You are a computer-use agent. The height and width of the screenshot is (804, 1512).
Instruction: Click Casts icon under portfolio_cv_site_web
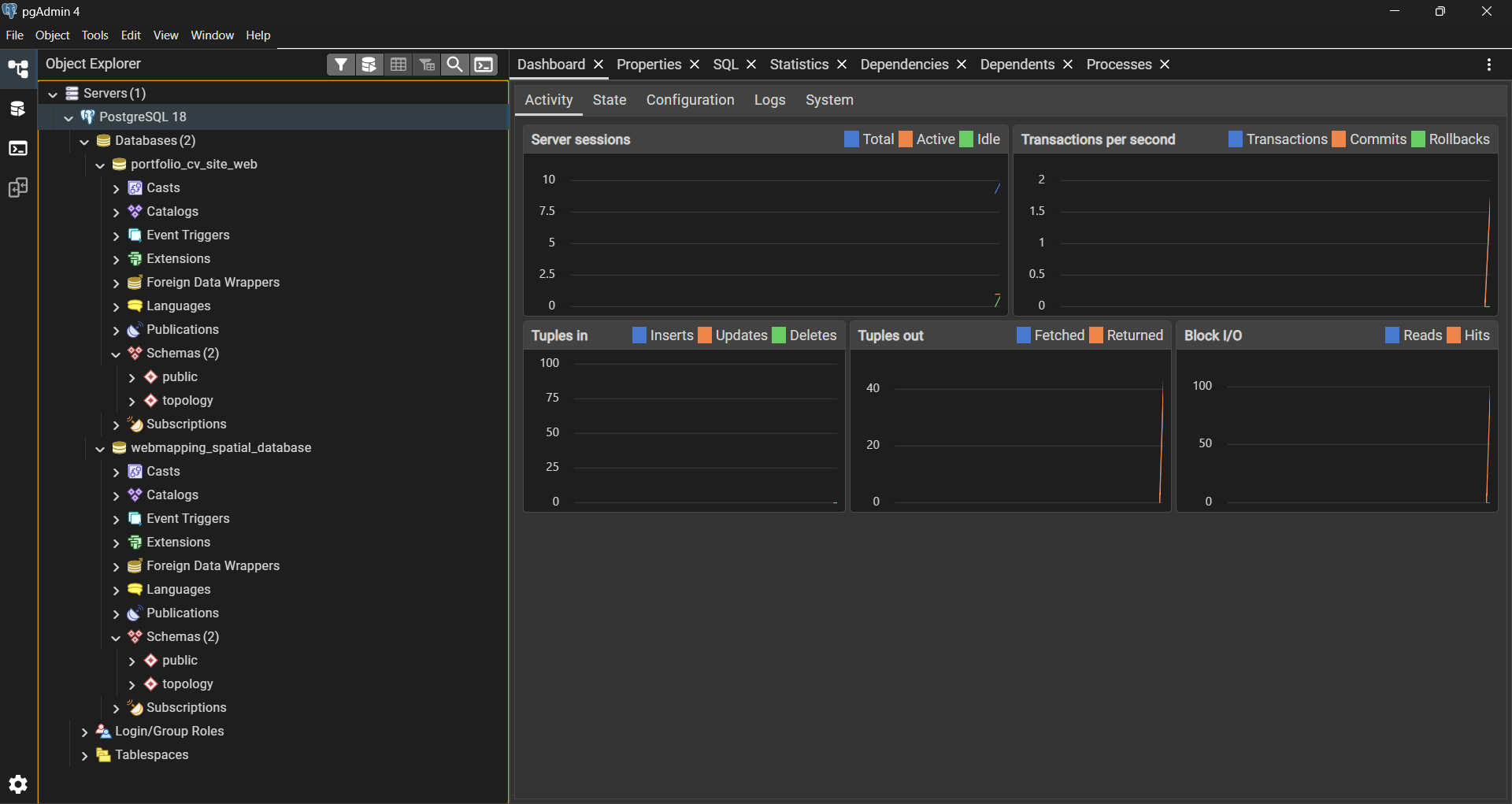pos(135,187)
